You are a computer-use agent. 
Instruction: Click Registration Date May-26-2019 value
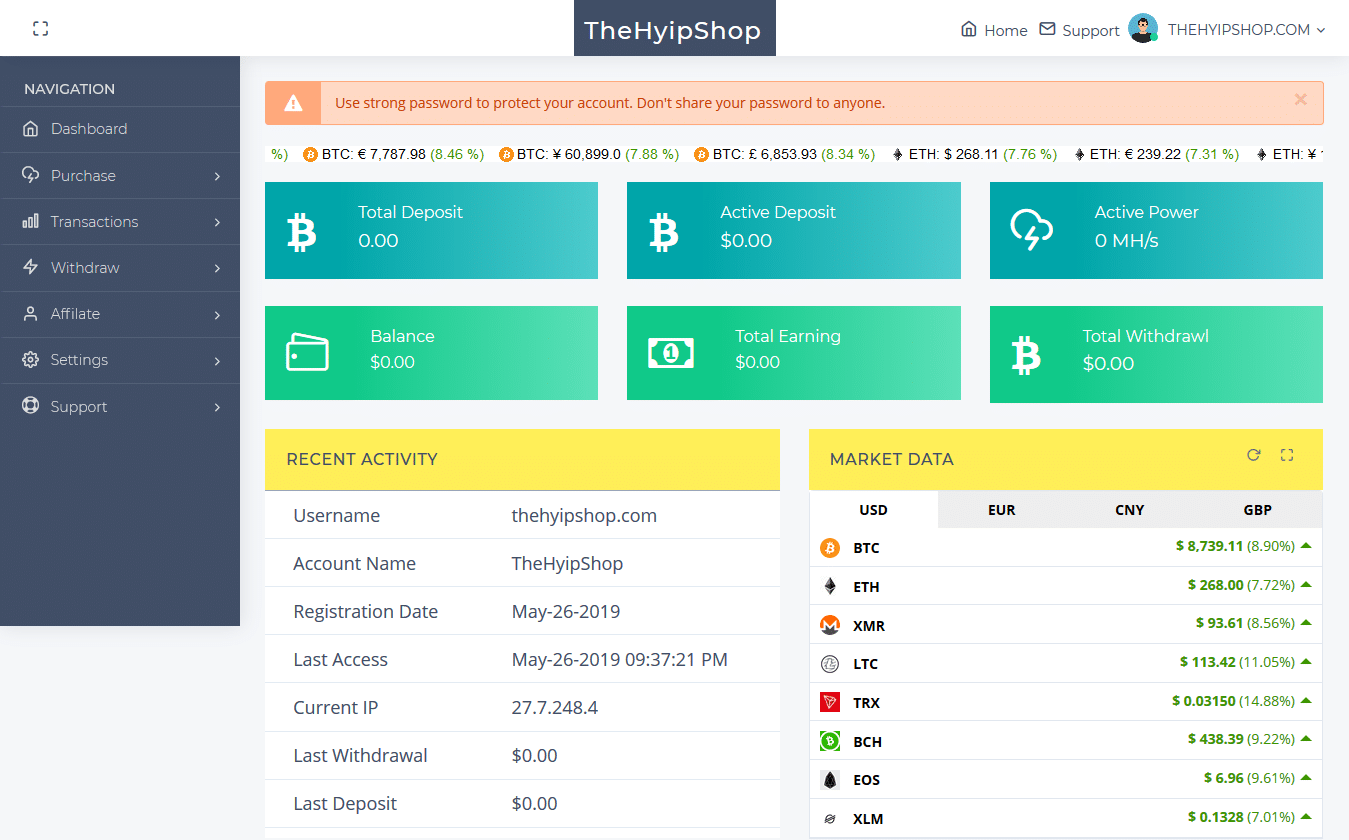point(566,612)
